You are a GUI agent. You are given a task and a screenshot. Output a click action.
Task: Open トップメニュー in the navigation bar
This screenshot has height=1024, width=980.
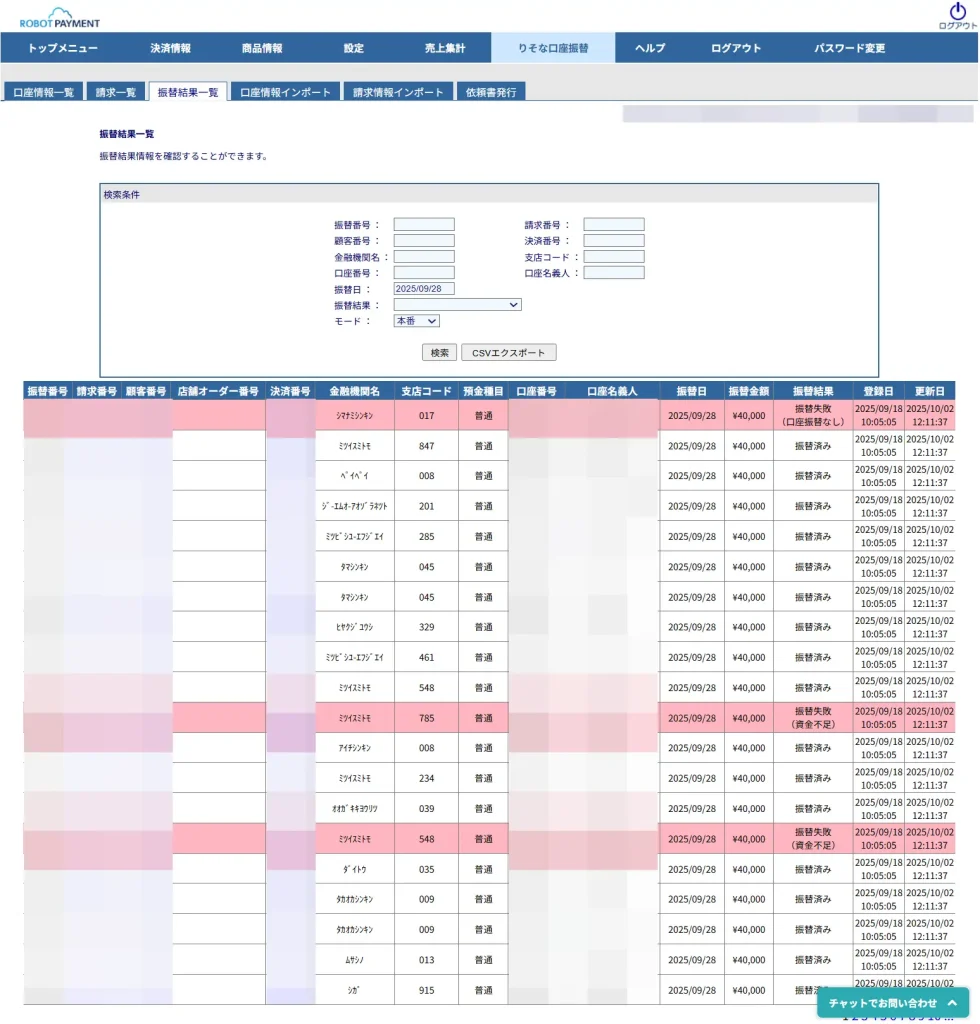click(x=63, y=48)
